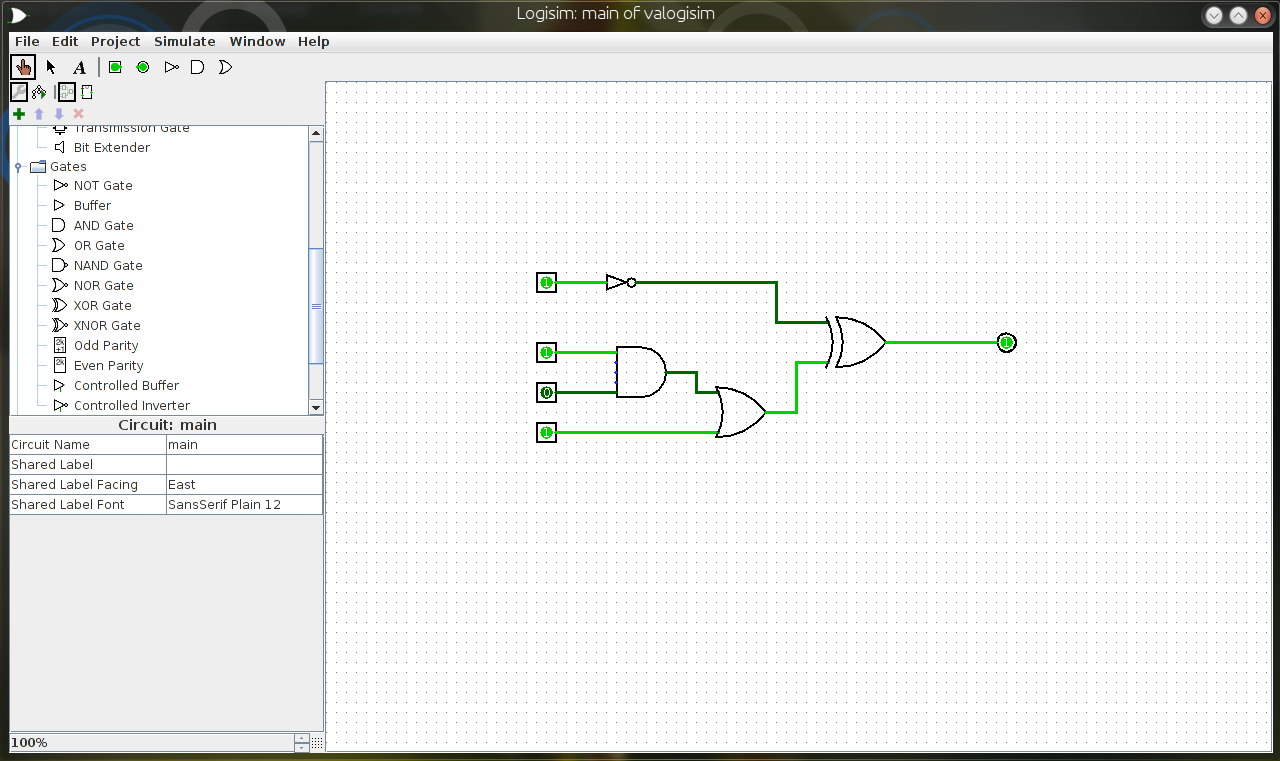Image resolution: width=1280 pixels, height=761 pixels.
Task: Open the Help menu
Action: (x=313, y=41)
